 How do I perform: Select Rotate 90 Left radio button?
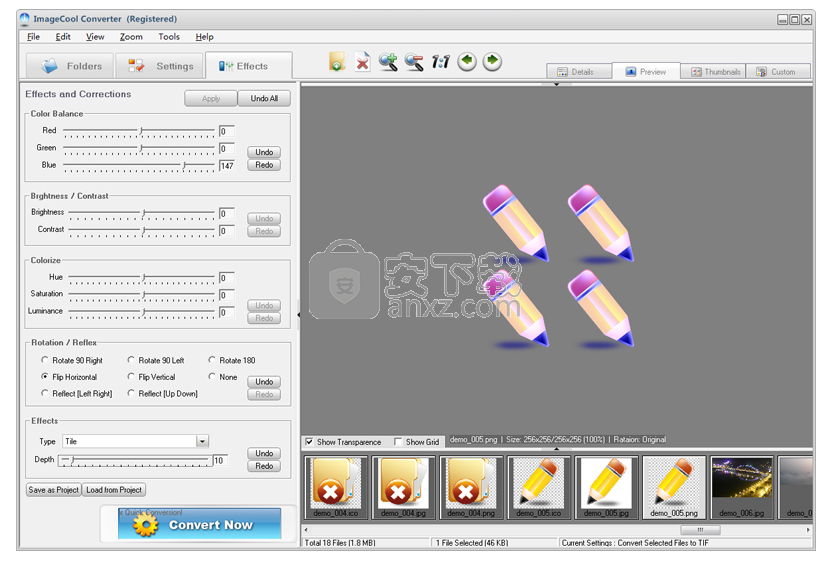pyautogui.click(x=131, y=360)
